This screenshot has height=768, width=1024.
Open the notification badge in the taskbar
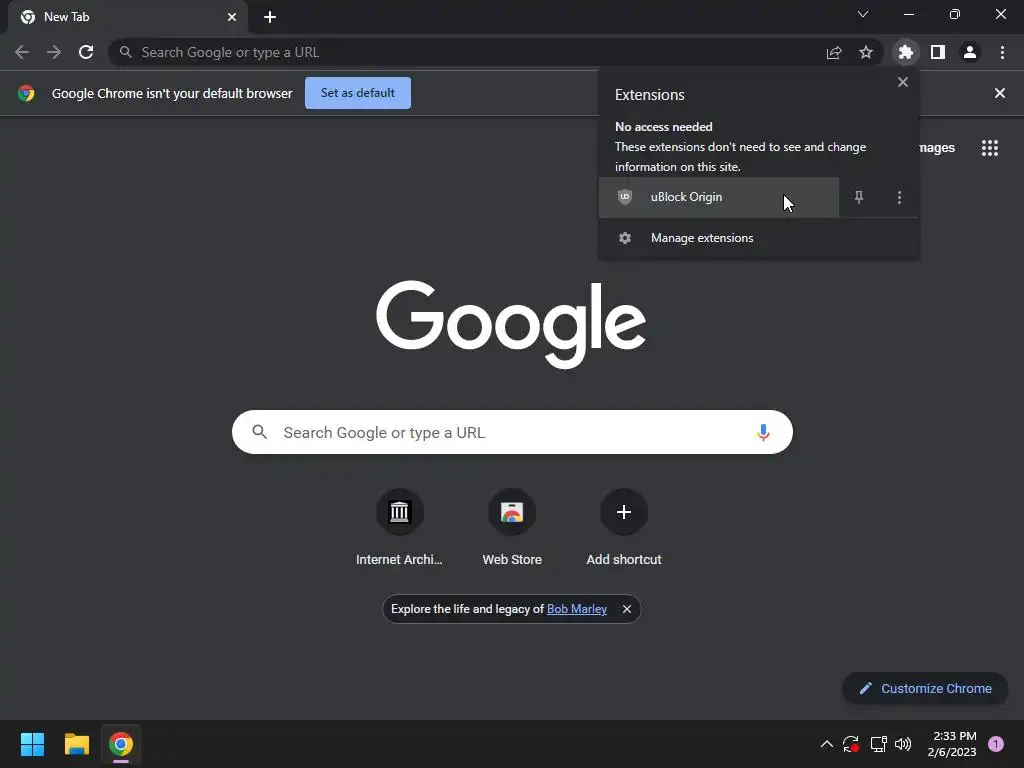coord(995,744)
